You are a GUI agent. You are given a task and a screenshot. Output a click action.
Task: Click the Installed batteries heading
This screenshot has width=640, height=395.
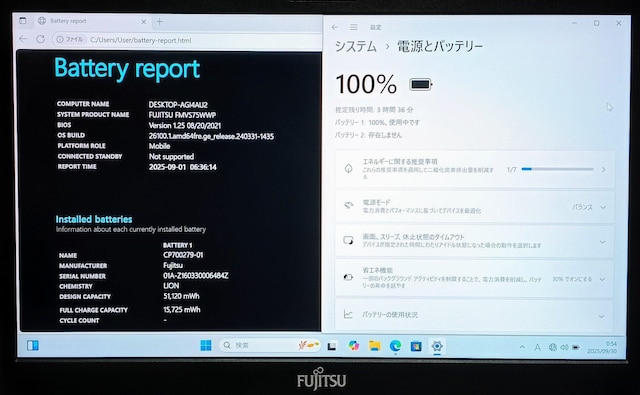tap(94, 219)
